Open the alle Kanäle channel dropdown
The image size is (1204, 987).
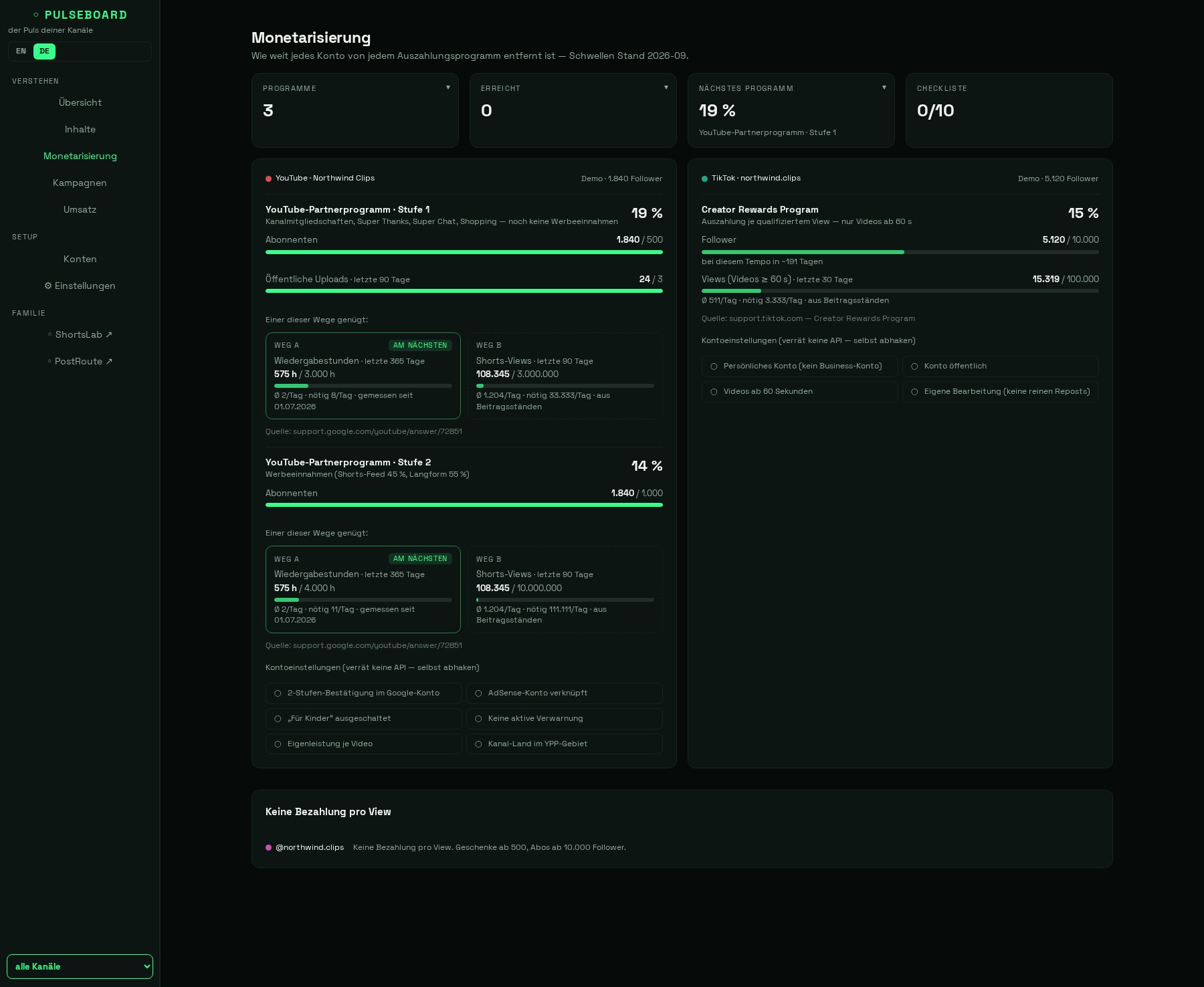[80, 966]
